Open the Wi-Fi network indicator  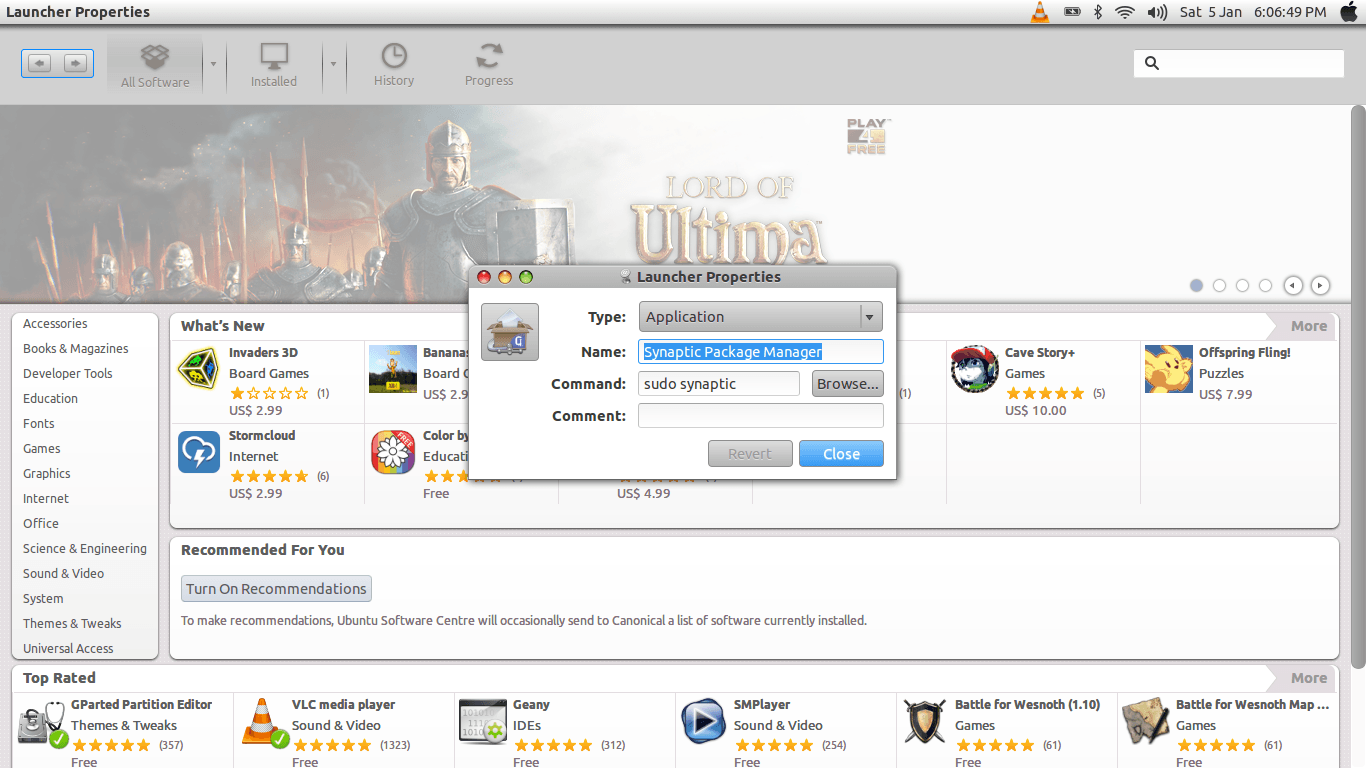1126,12
